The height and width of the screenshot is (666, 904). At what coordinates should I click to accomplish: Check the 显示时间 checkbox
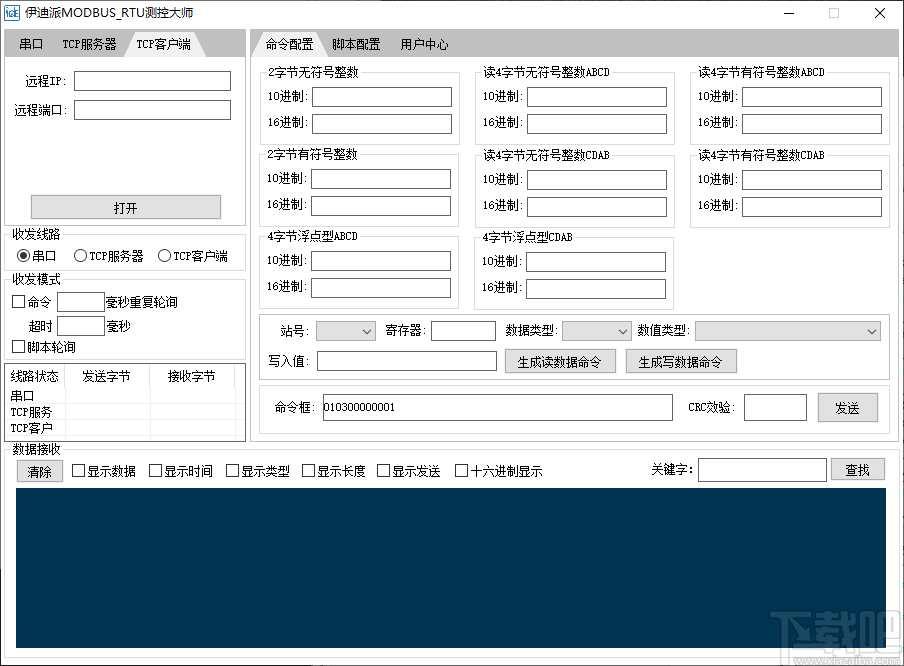click(155, 470)
